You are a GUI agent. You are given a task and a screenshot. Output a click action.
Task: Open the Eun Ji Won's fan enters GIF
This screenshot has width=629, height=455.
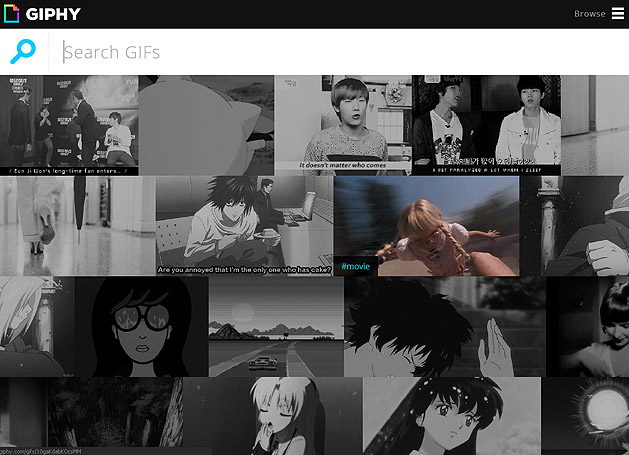point(69,125)
